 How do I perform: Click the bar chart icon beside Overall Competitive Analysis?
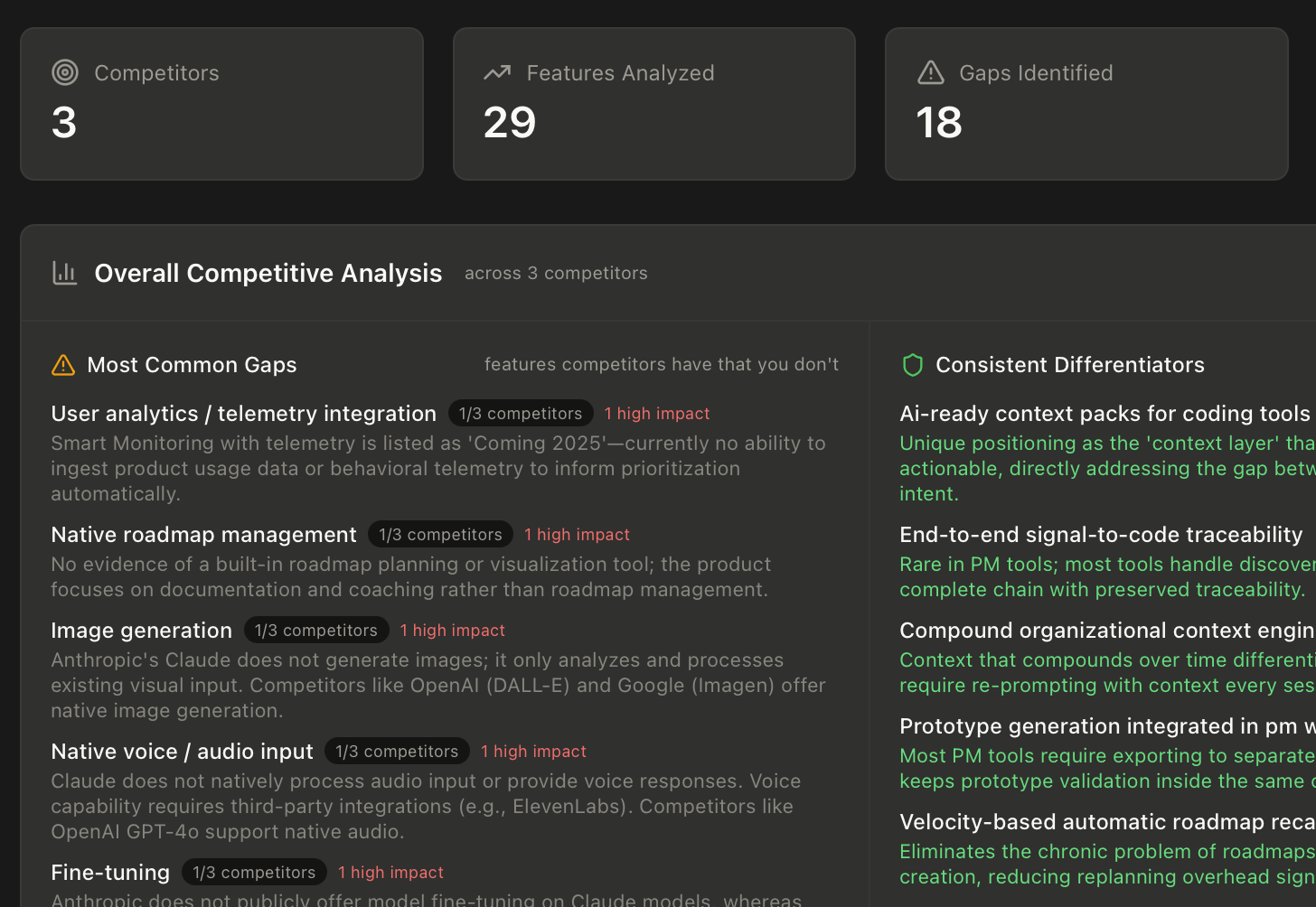64,272
